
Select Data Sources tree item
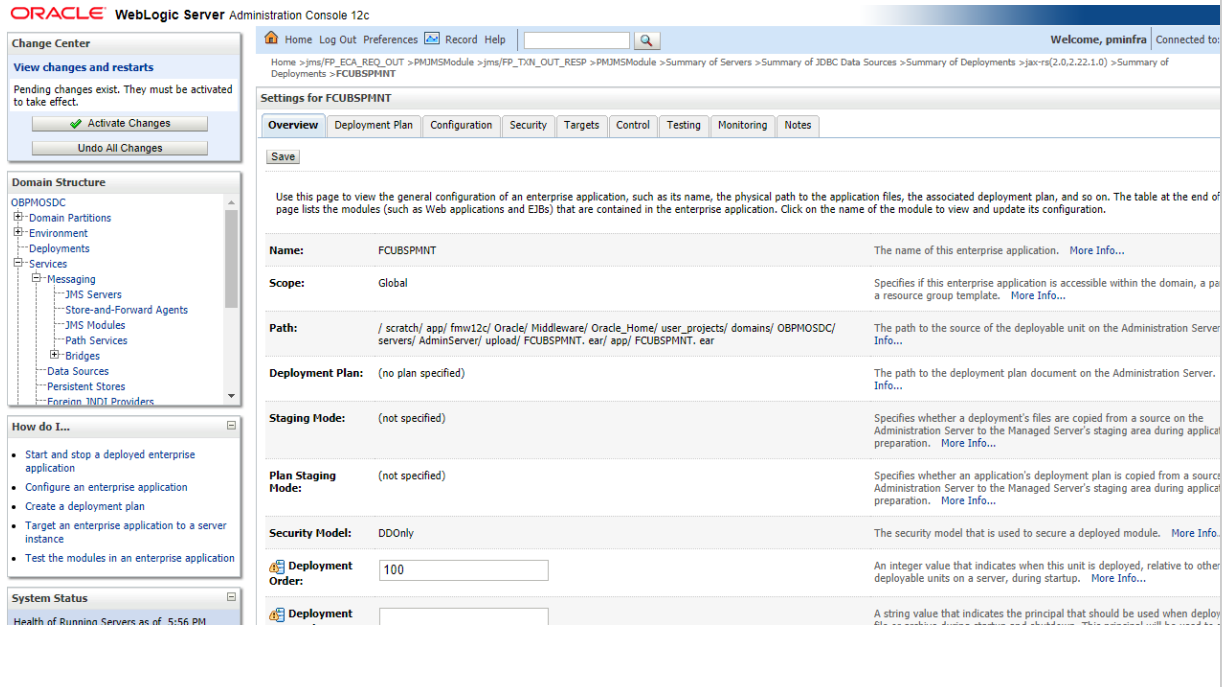coord(78,371)
